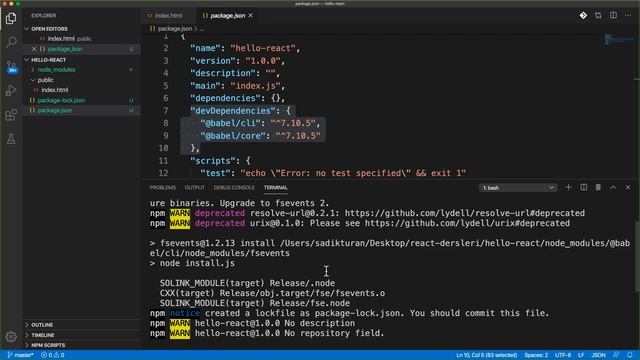Click the GitLens diamond icon in editor toolbar
The image size is (640, 360).
583,16
